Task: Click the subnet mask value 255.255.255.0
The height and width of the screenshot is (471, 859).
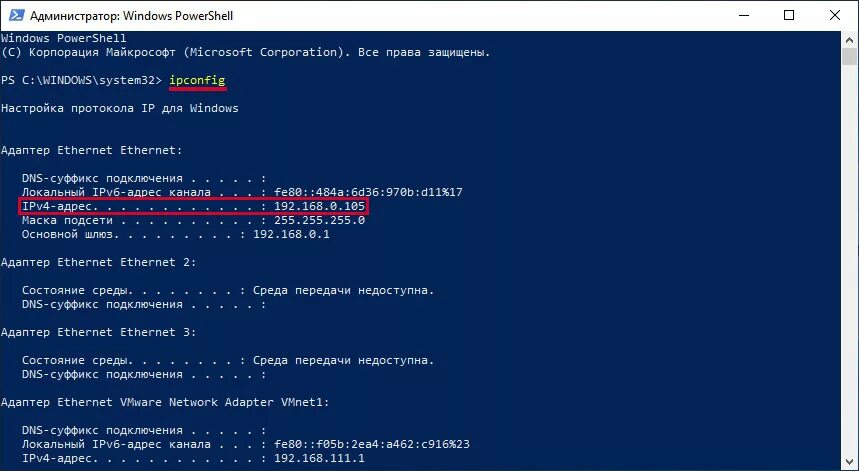Action: 319,220
